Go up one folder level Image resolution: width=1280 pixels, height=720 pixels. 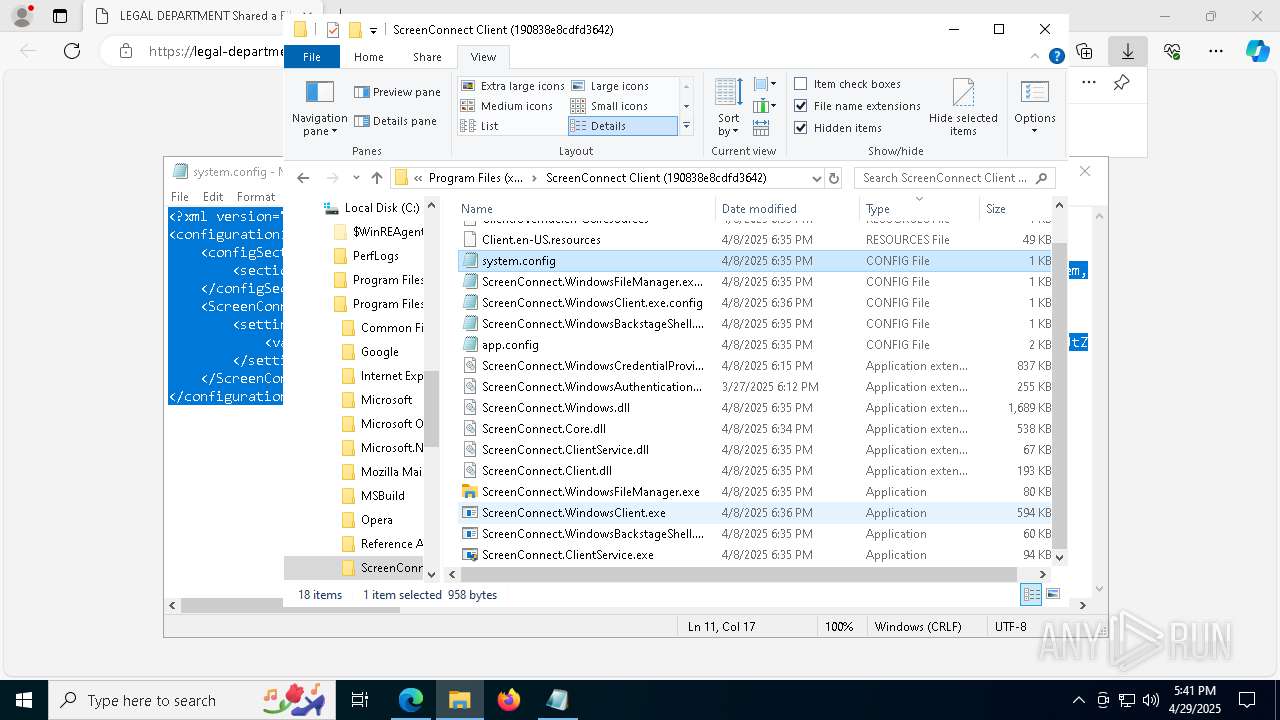coord(376,178)
